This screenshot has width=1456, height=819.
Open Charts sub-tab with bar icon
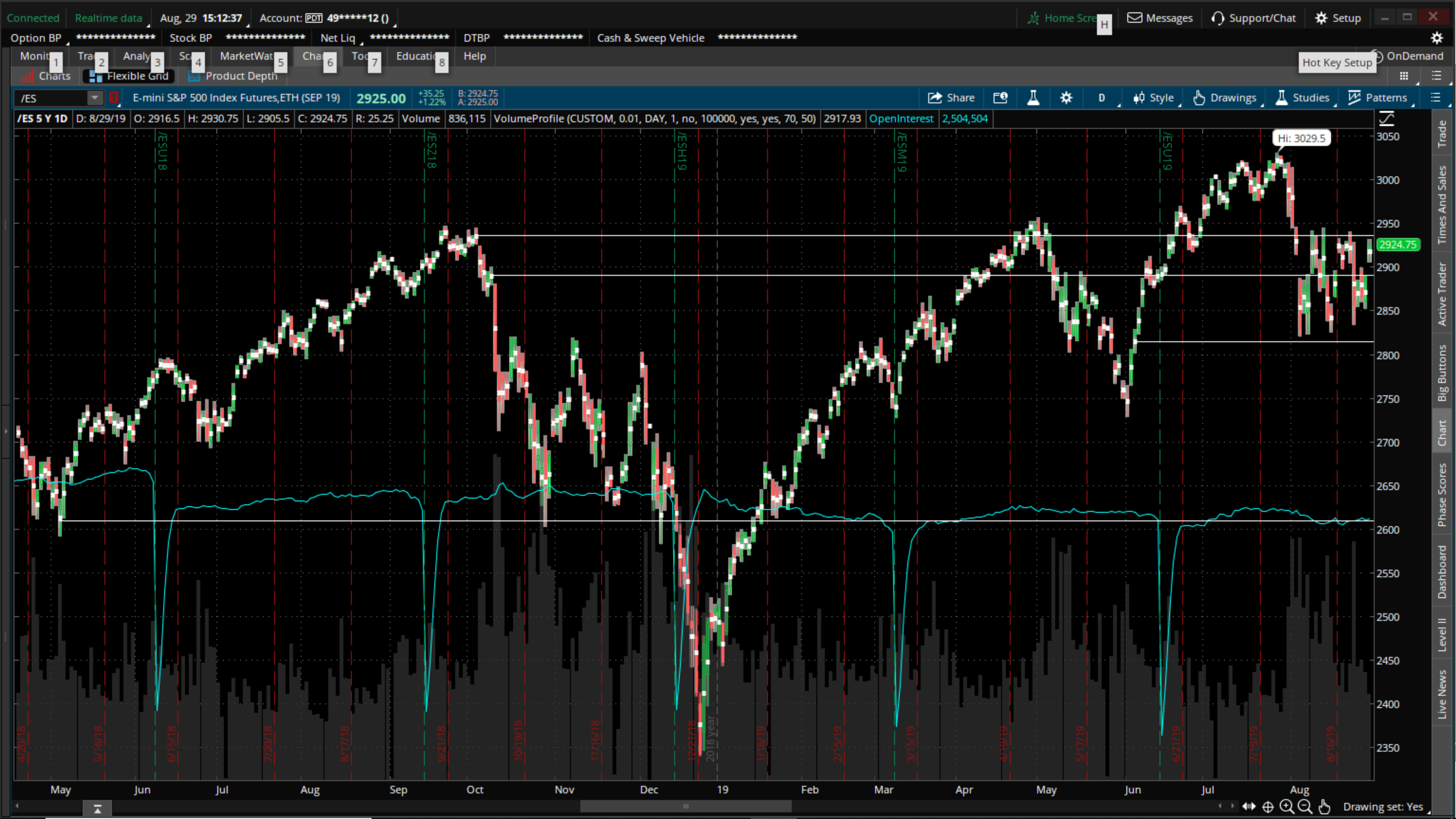tap(46, 76)
